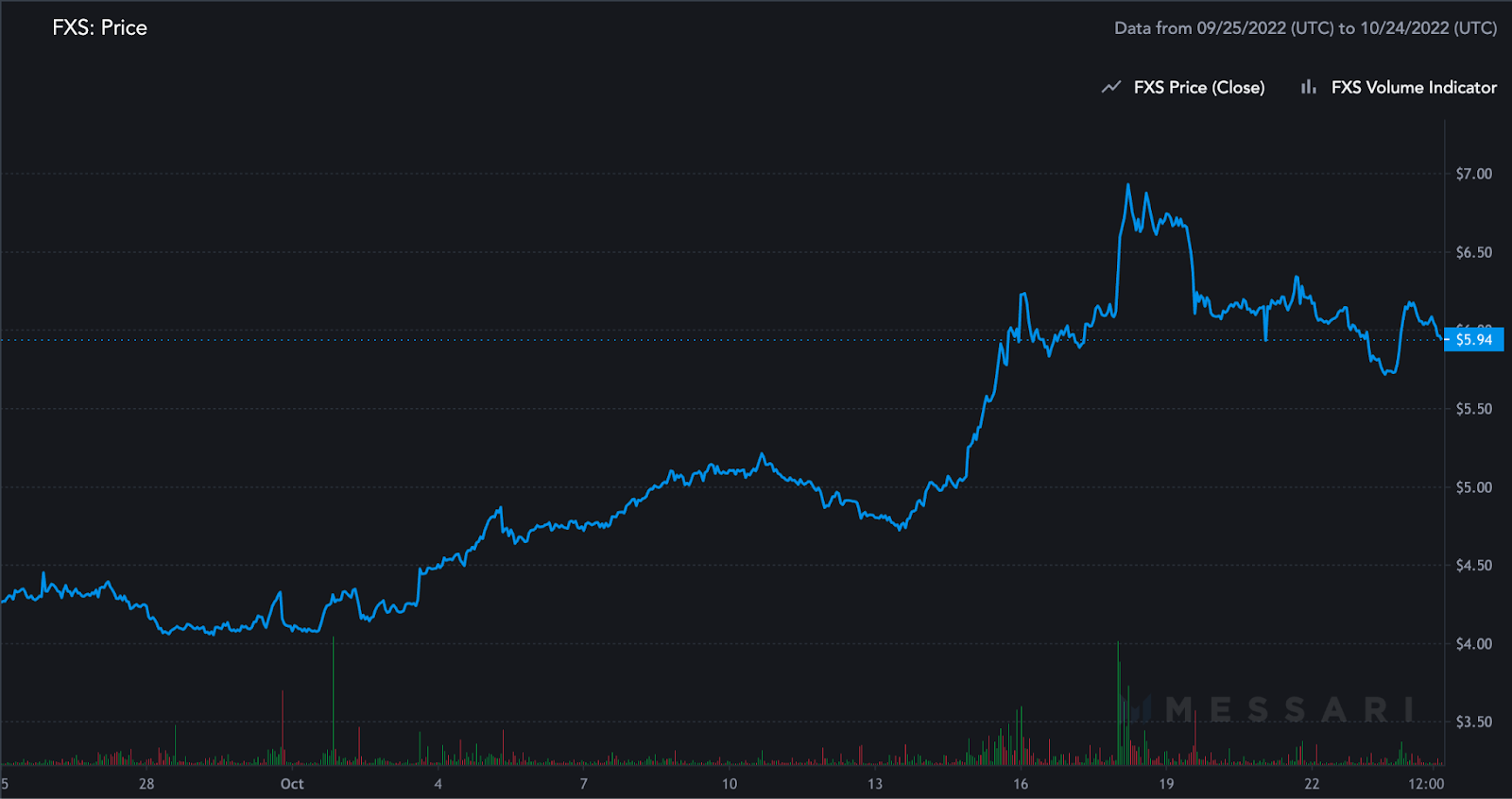The image size is (1512, 799).
Task: Select the date range text in the header
Action: [x=1305, y=28]
